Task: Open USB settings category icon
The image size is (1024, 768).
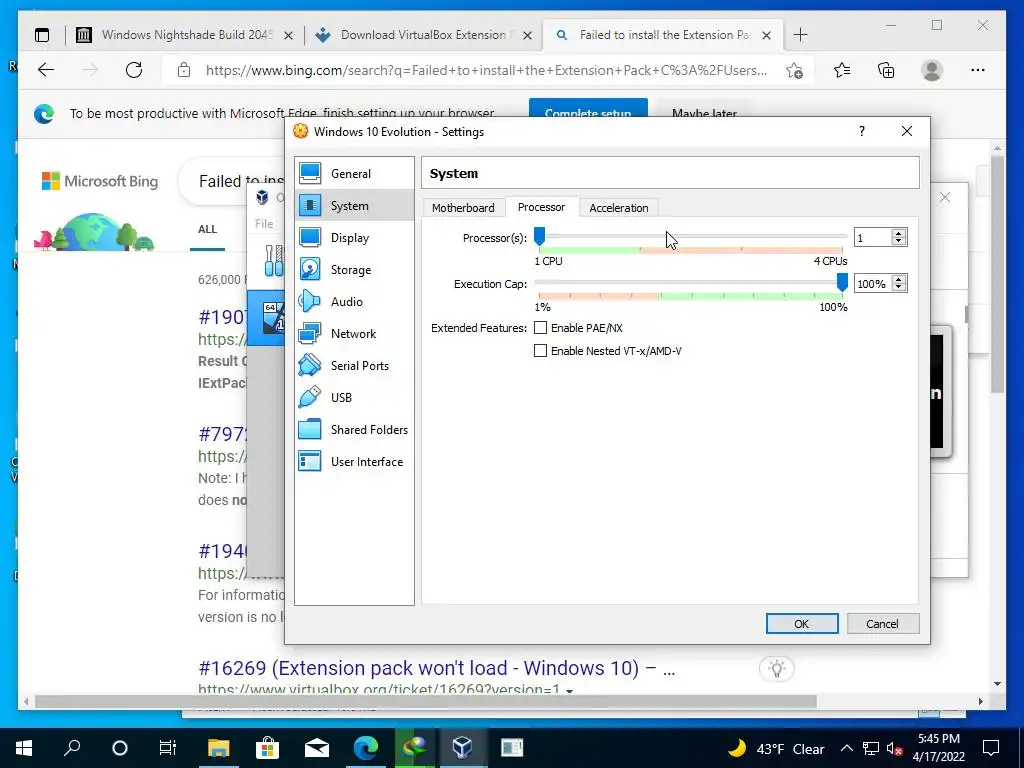Action: [310, 397]
